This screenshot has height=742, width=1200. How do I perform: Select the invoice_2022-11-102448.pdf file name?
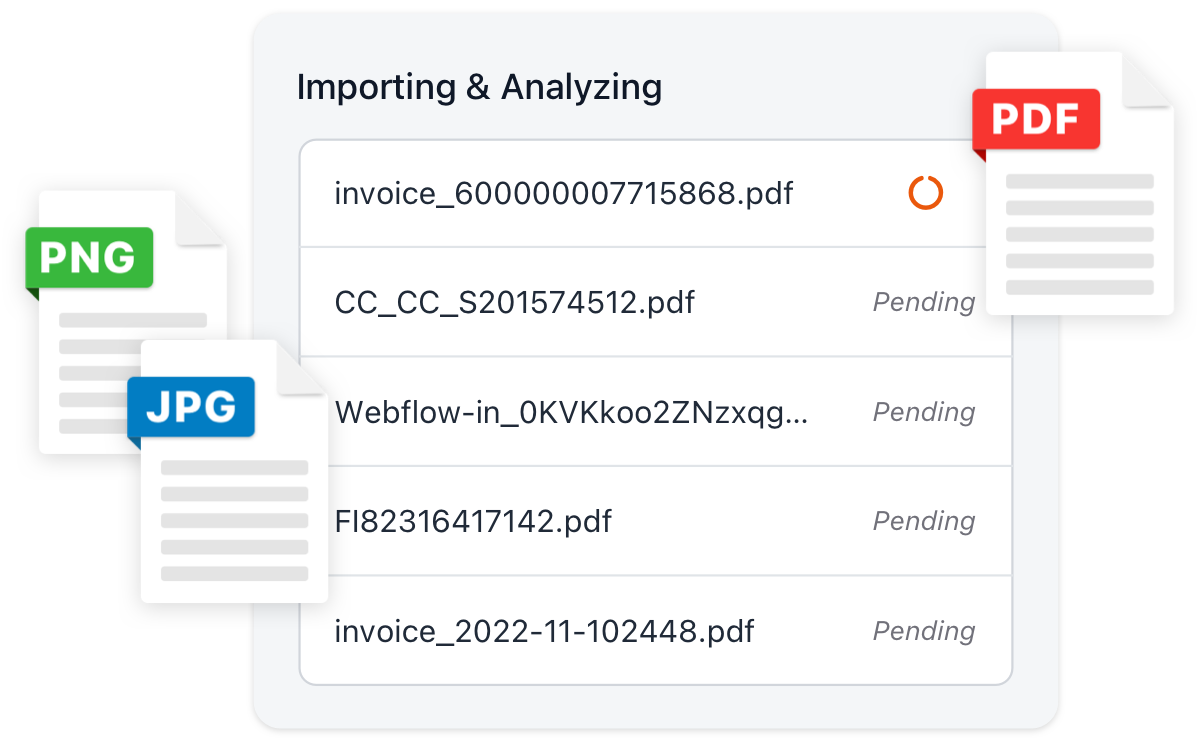click(544, 631)
